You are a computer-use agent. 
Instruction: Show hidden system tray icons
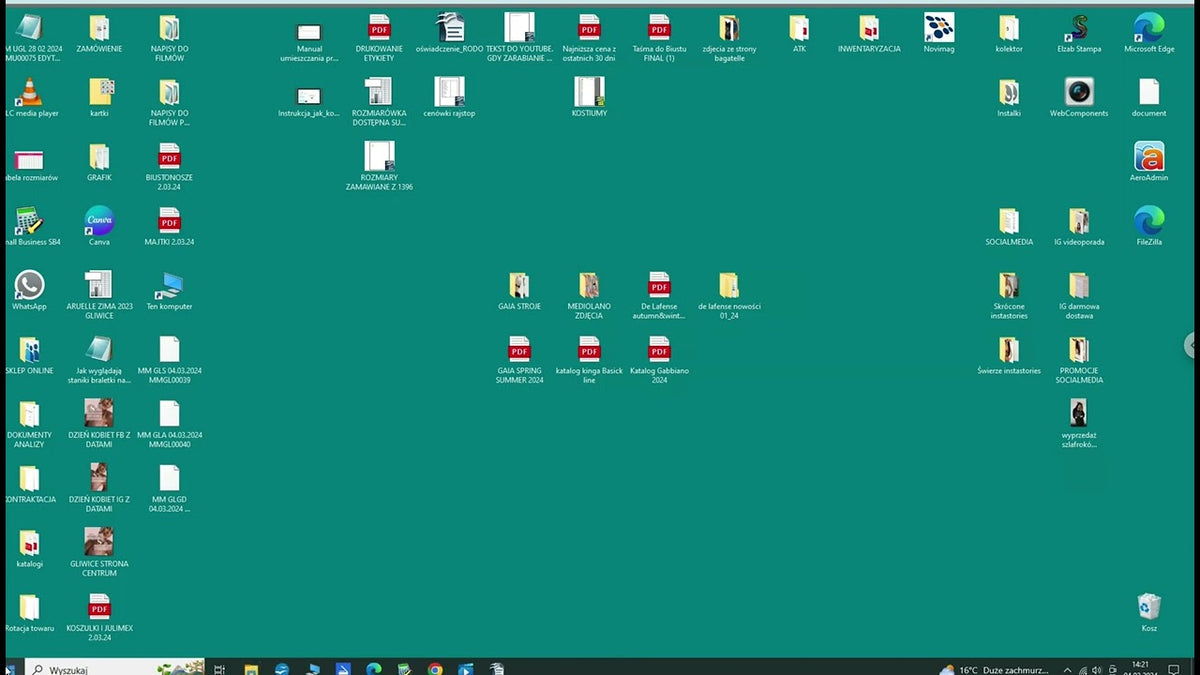coord(1067,669)
